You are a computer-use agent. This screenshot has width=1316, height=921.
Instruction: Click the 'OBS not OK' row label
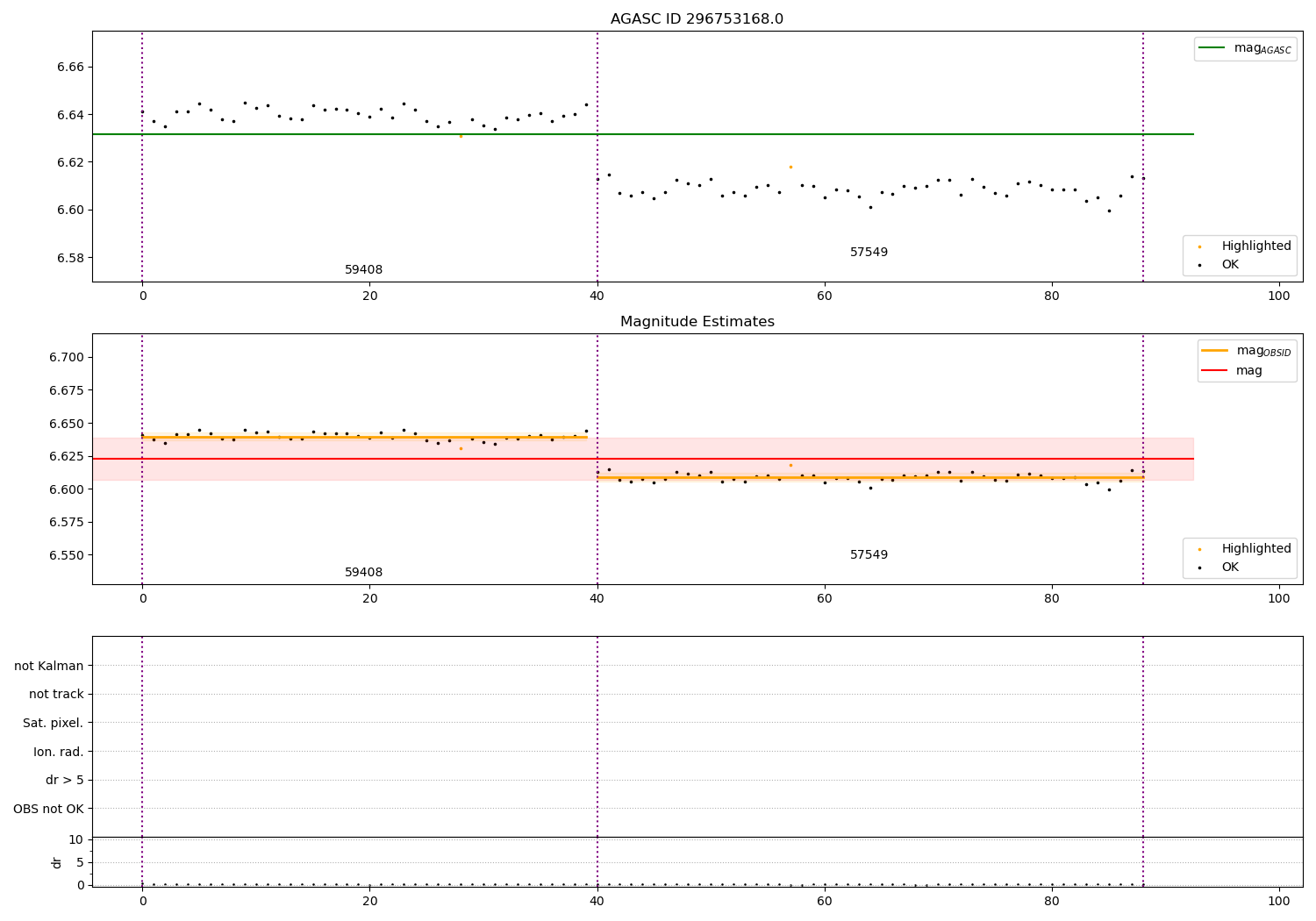pos(48,810)
